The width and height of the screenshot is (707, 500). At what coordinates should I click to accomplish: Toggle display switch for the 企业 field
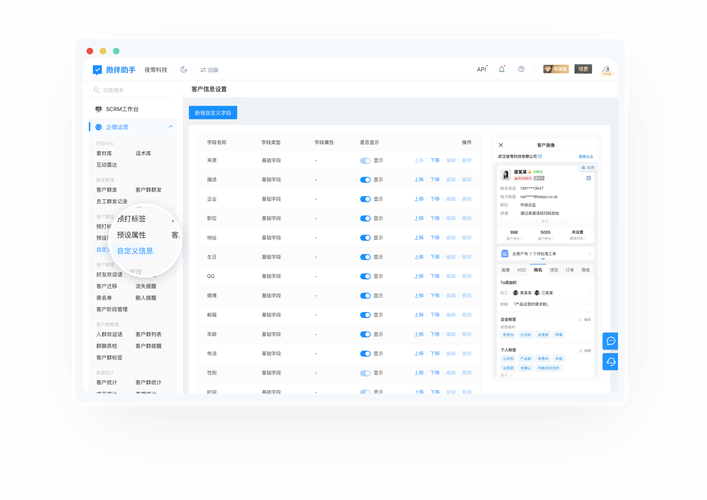365,199
